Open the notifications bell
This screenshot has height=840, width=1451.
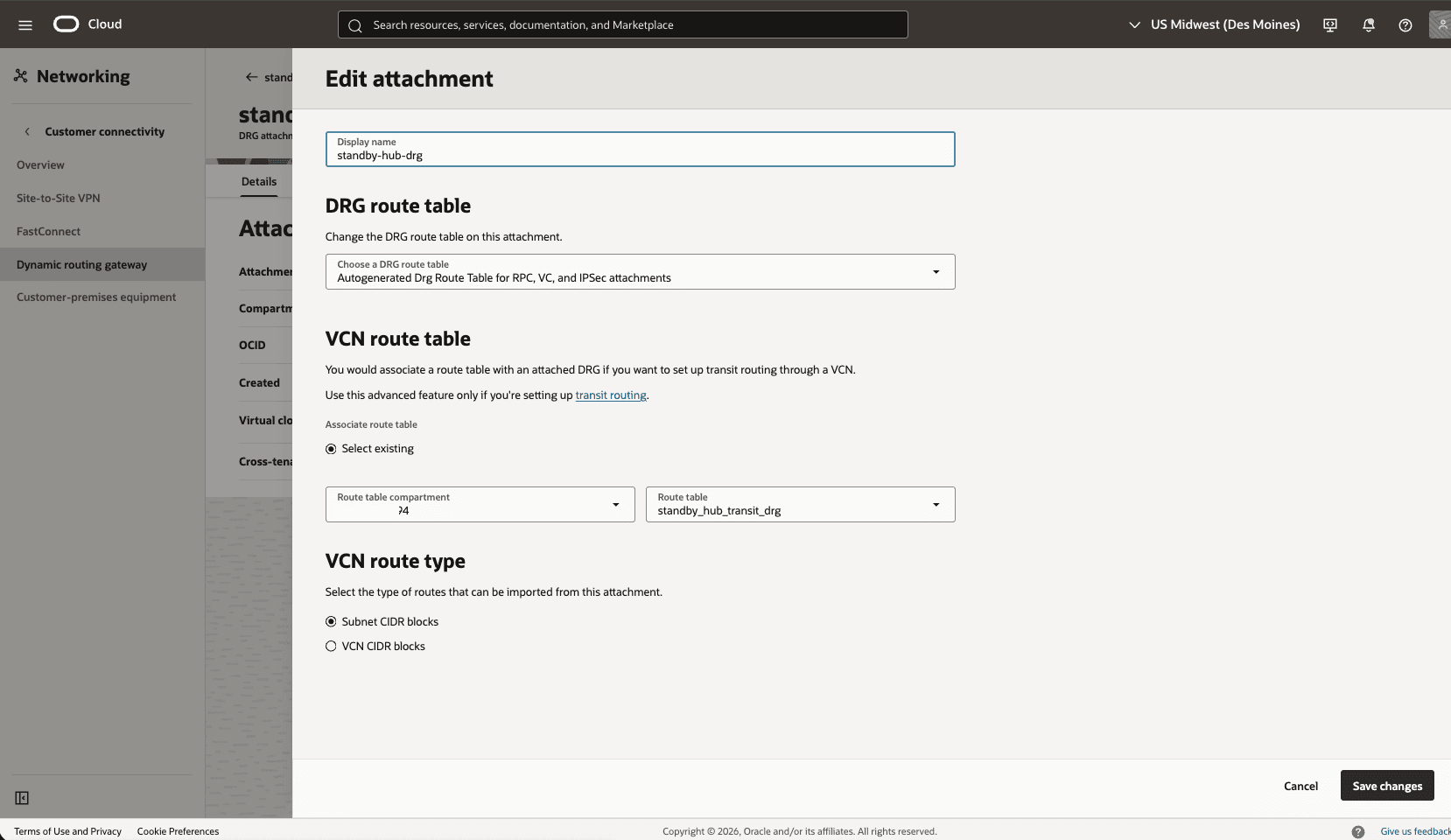(x=1368, y=24)
